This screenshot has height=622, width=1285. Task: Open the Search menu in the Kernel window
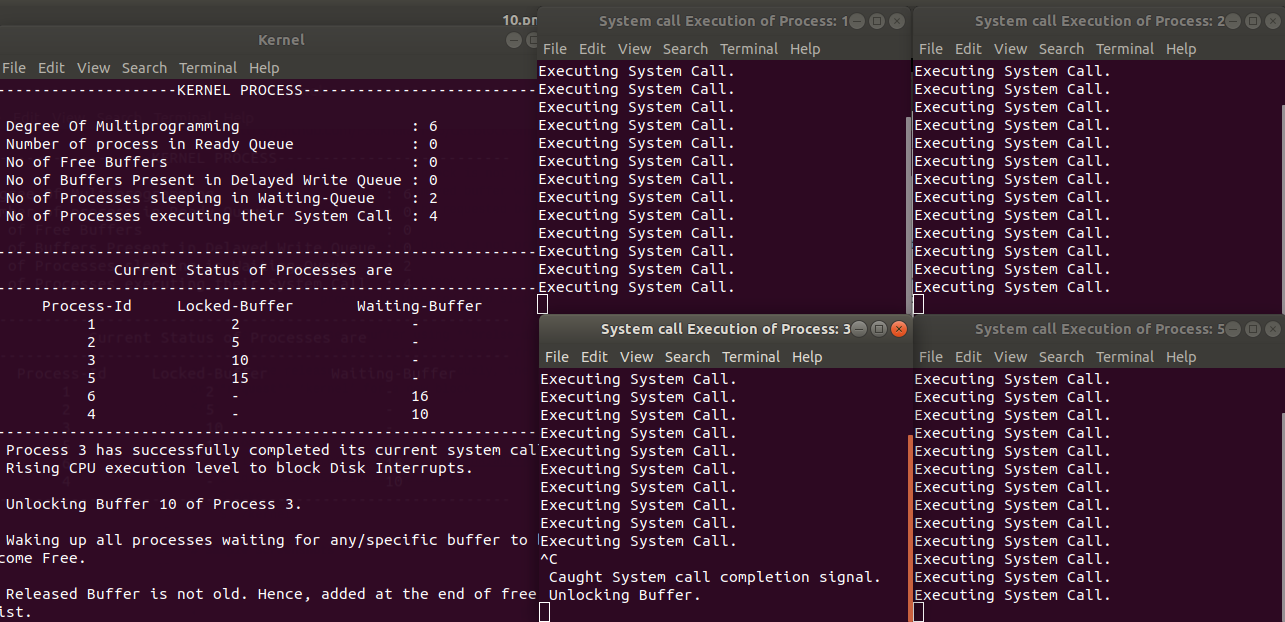[x=144, y=68]
